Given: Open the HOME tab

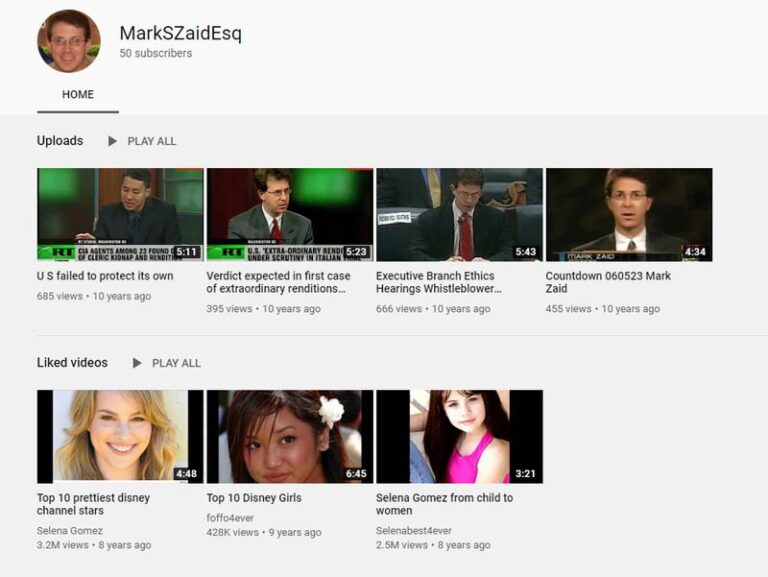Looking at the screenshot, I should [78, 95].
